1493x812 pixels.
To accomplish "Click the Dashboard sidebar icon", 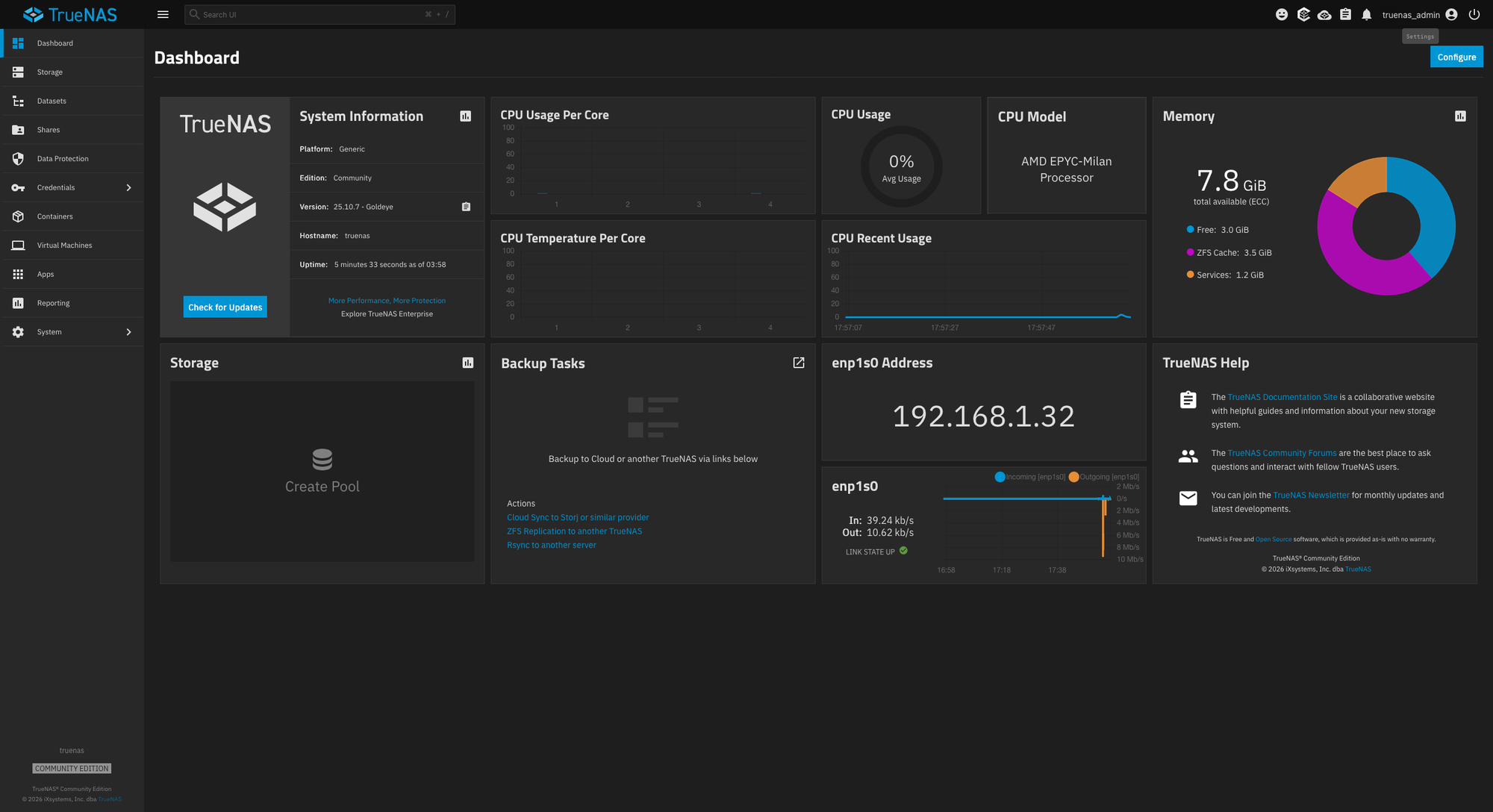I will tap(18, 43).
